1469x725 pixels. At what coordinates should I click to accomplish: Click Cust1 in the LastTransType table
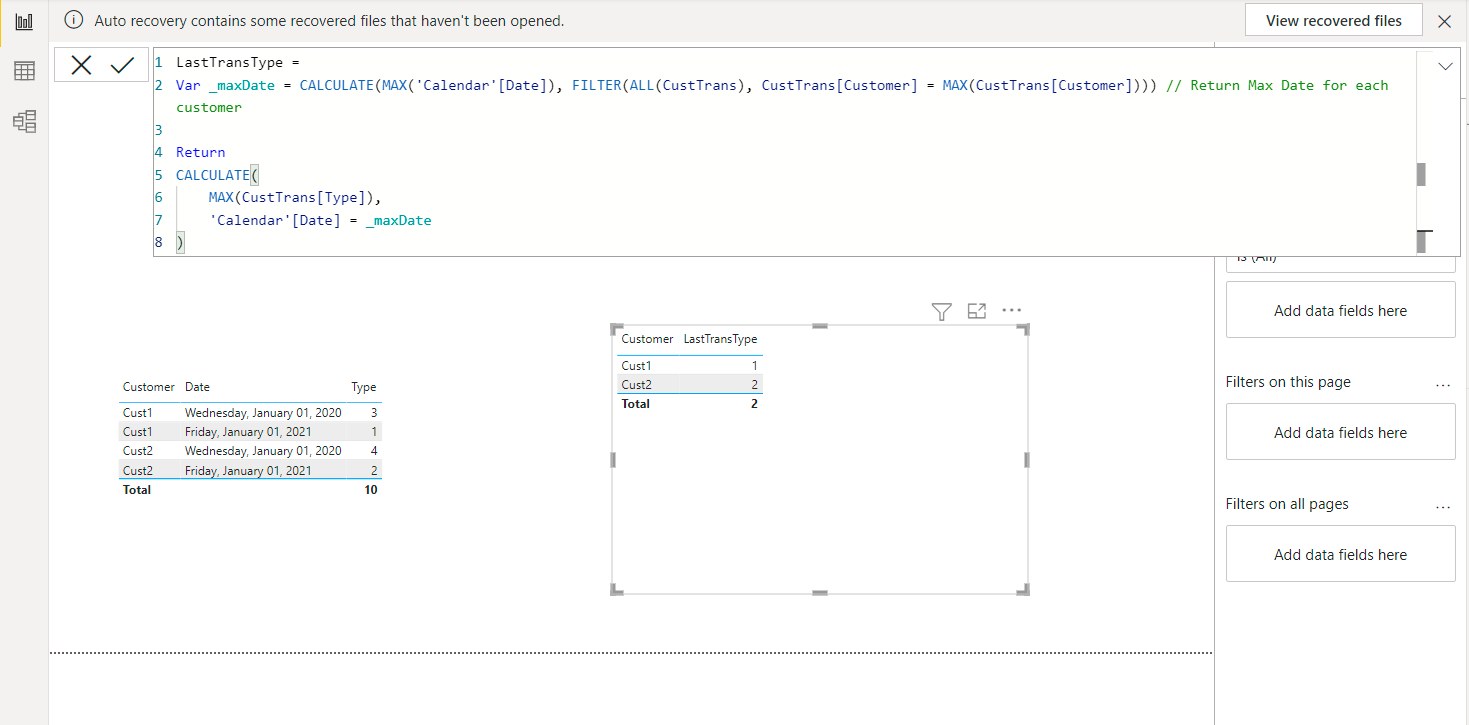tap(636, 366)
